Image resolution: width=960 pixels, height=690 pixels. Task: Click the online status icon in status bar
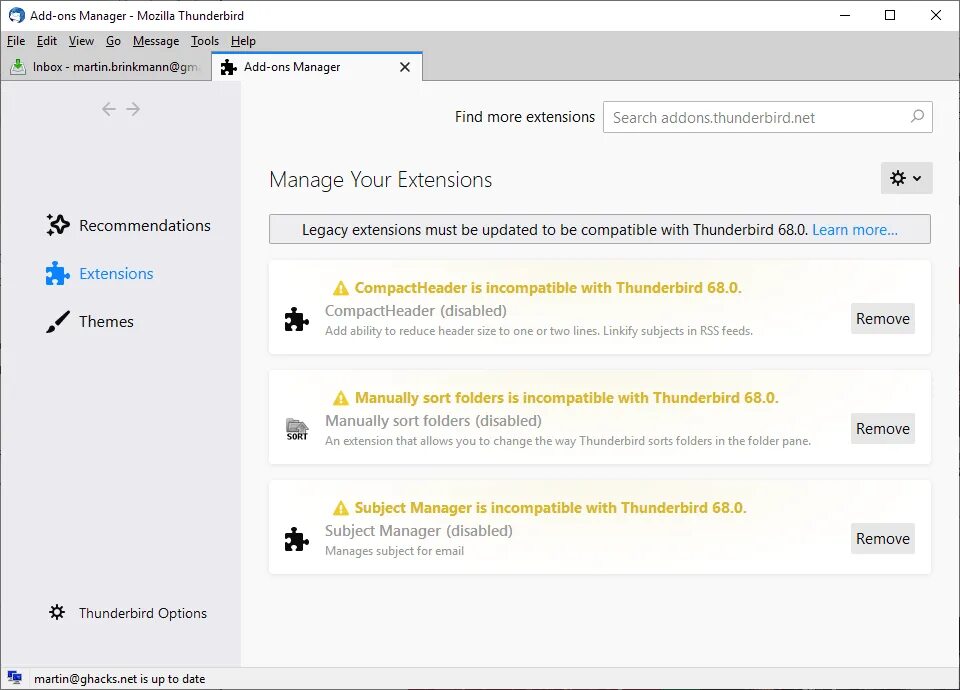15,678
